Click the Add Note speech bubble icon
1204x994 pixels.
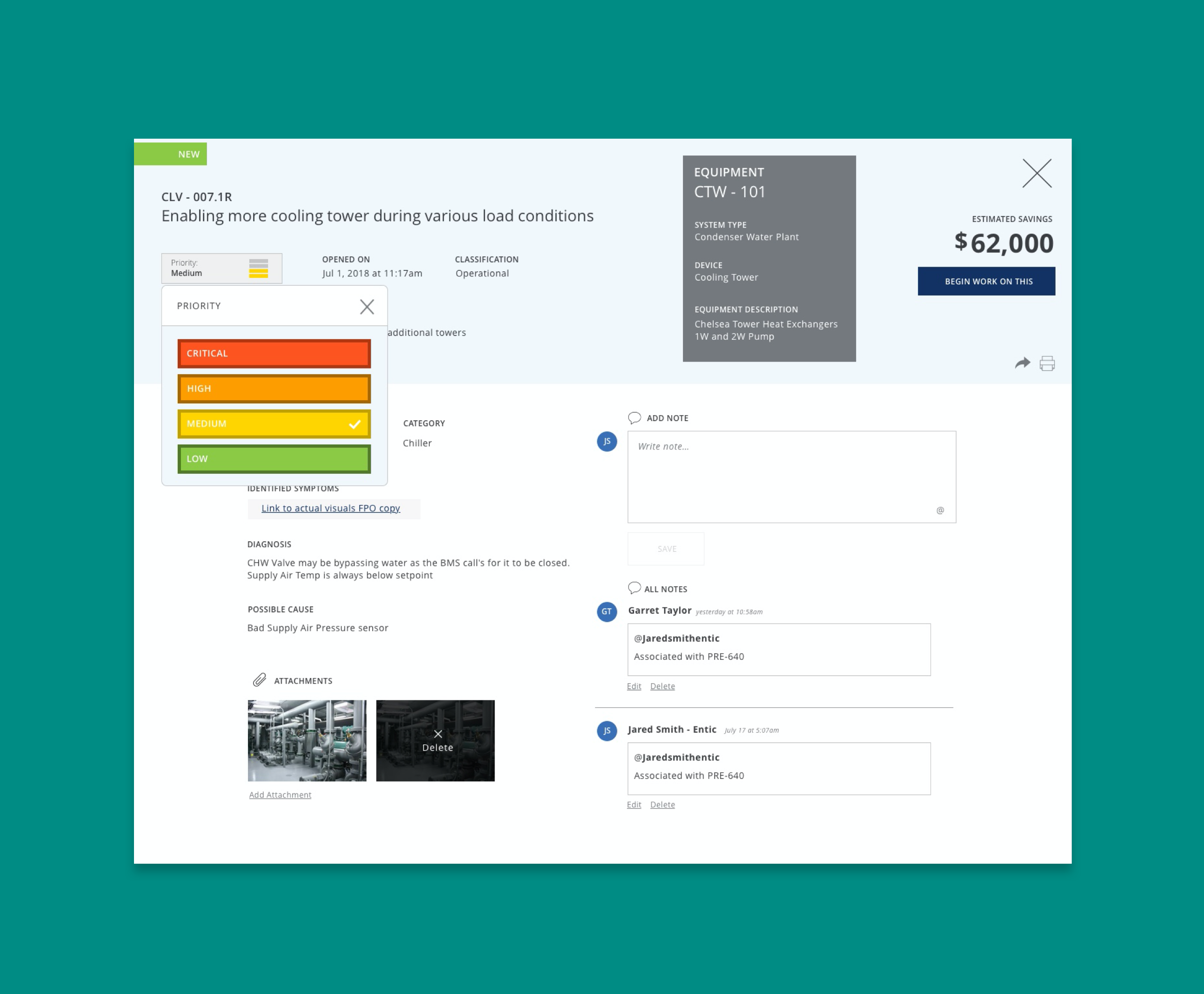coord(634,418)
